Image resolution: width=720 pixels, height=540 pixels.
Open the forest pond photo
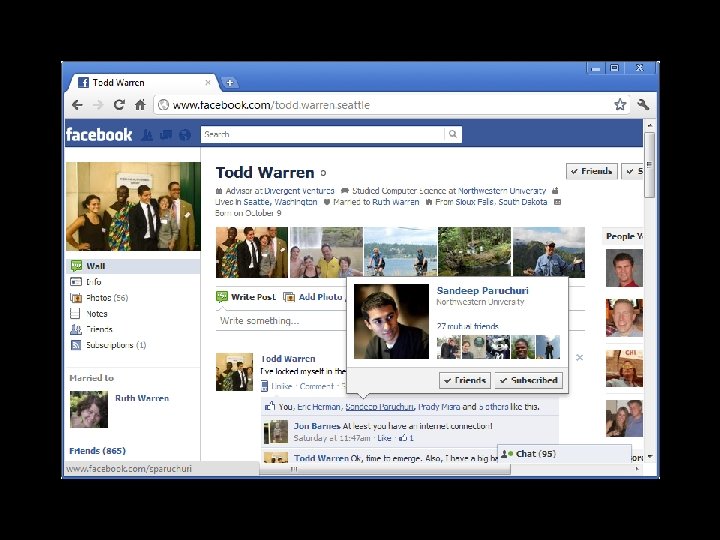474,252
